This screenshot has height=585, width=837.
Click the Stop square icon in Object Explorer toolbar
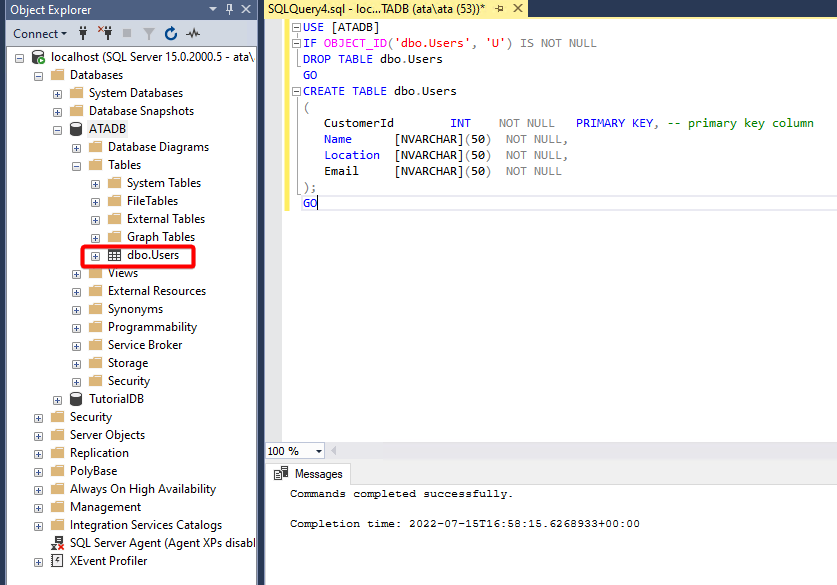click(127, 34)
